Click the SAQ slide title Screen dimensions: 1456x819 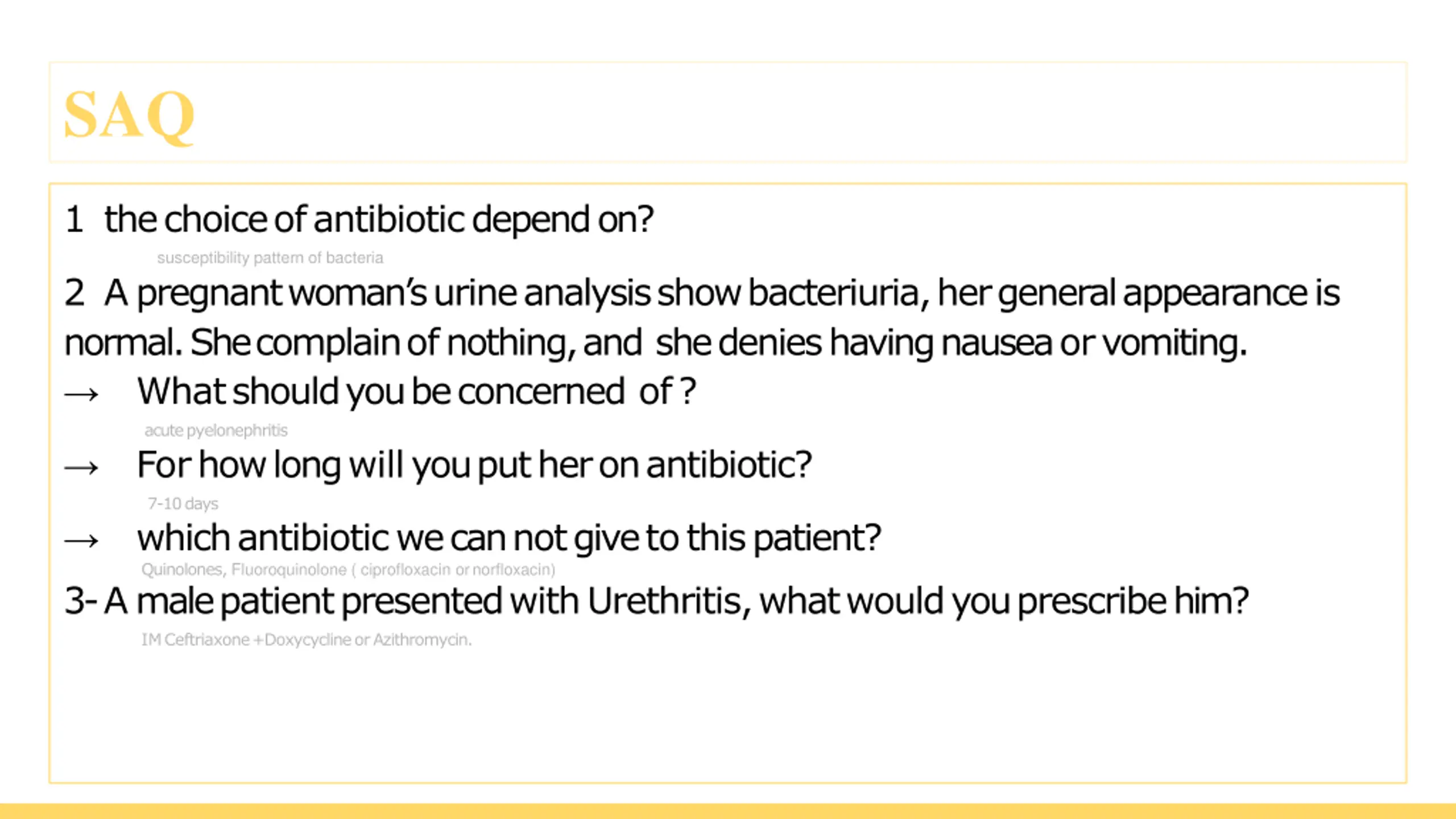[x=129, y=115]
